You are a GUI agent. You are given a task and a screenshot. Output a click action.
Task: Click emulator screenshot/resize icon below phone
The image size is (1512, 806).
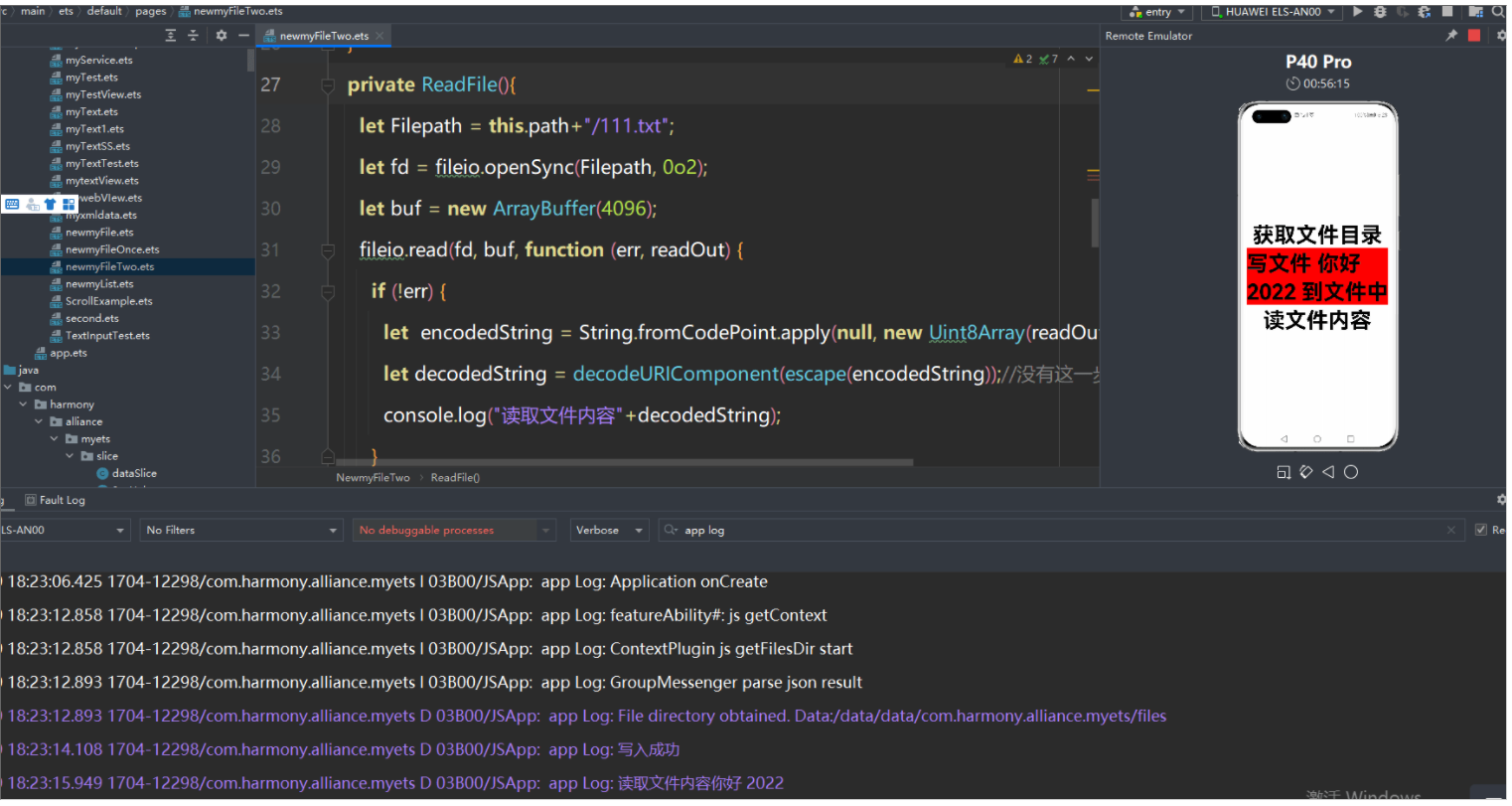1284,472
